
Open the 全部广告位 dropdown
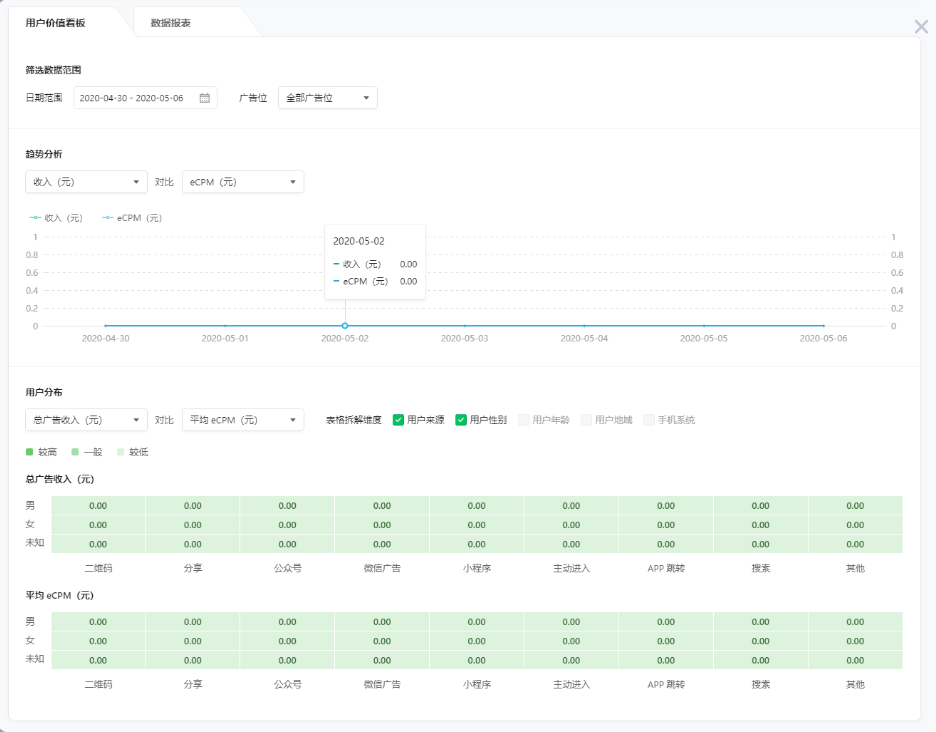[x=327, y=98]
